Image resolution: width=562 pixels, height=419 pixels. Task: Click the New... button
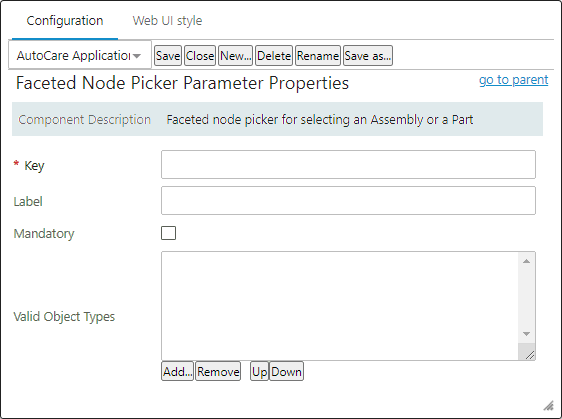[x=235, y=56]
